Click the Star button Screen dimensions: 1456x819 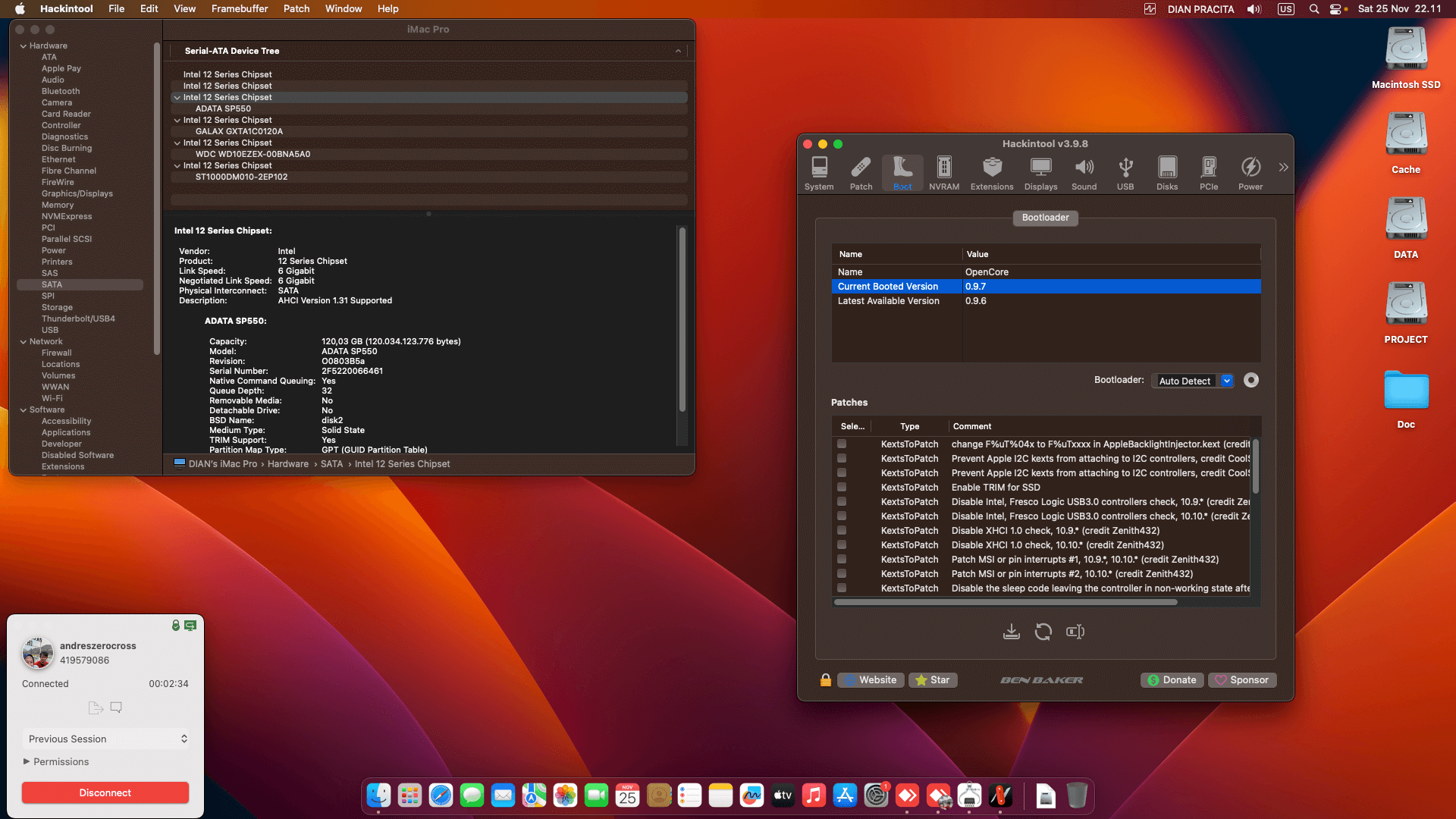click(933, 680)
